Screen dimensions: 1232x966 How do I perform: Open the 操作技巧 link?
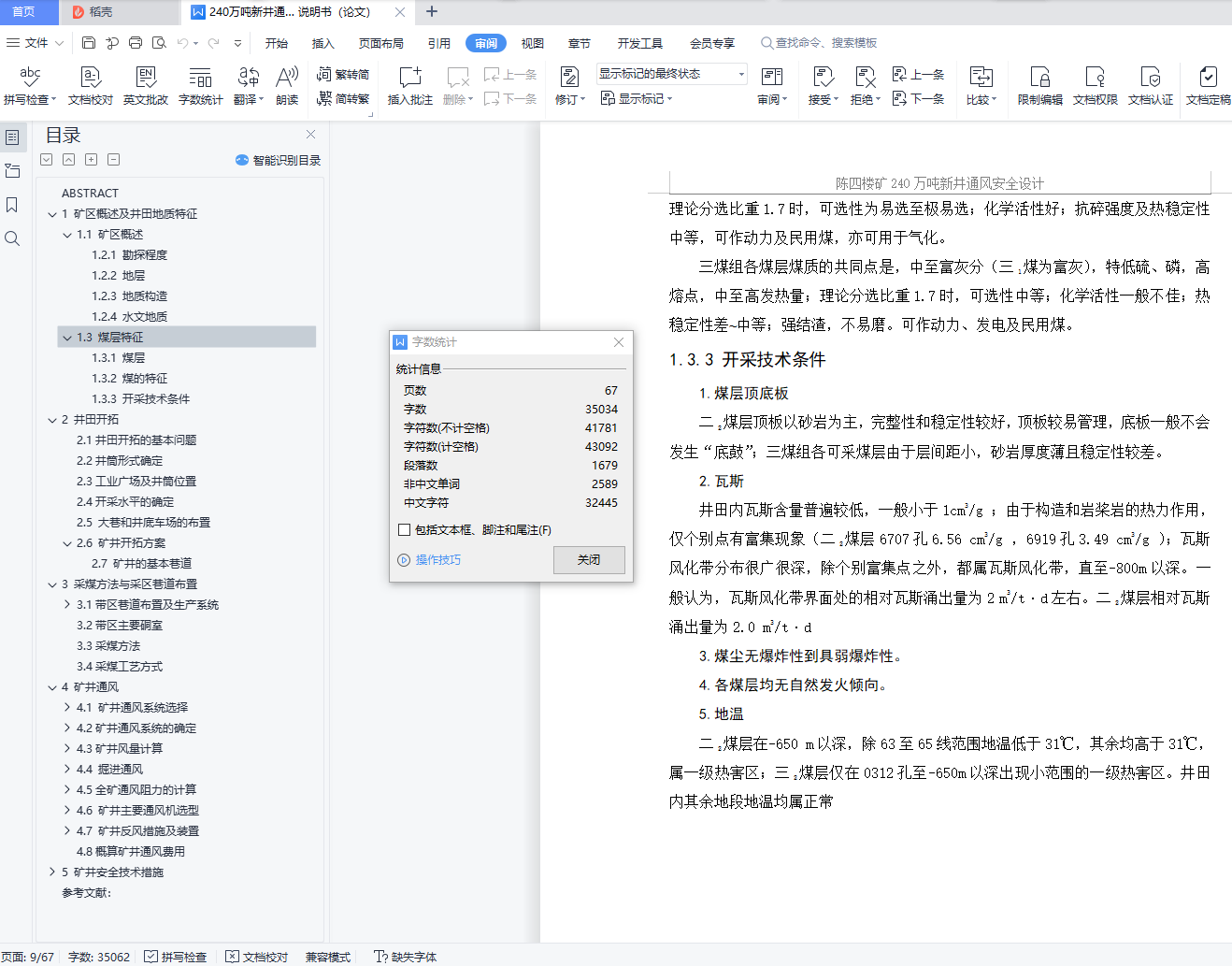tap(430, 560)
